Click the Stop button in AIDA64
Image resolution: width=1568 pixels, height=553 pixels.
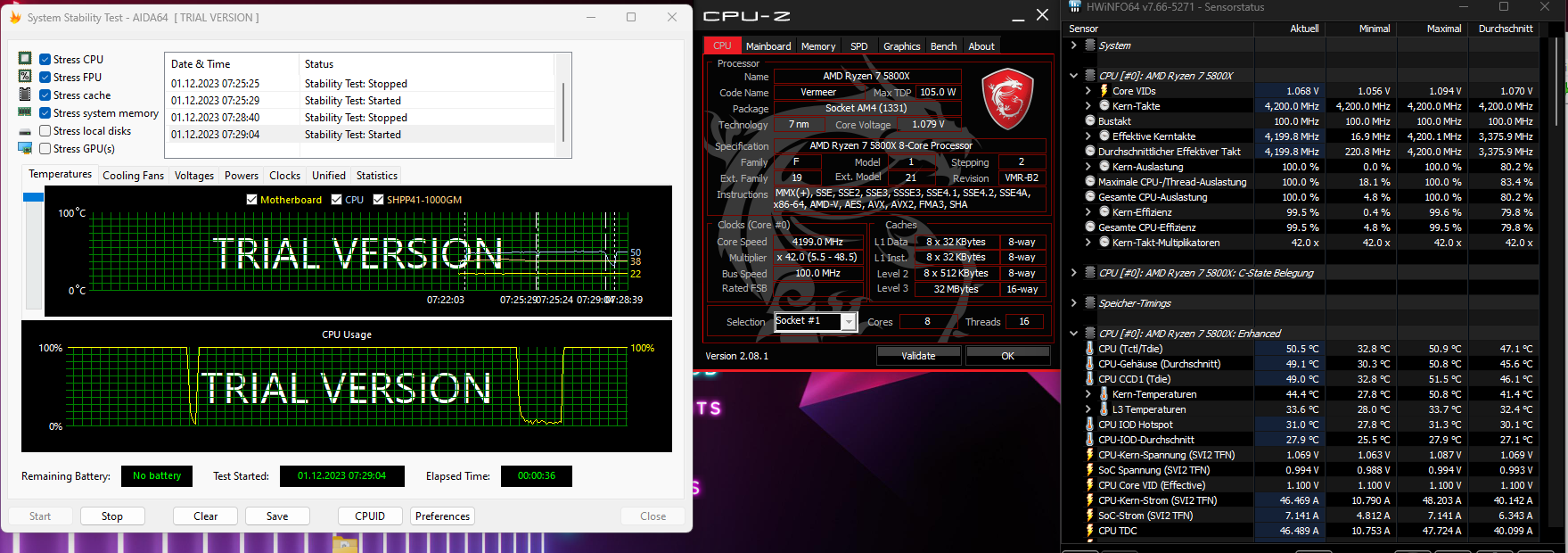pos(112,516)
